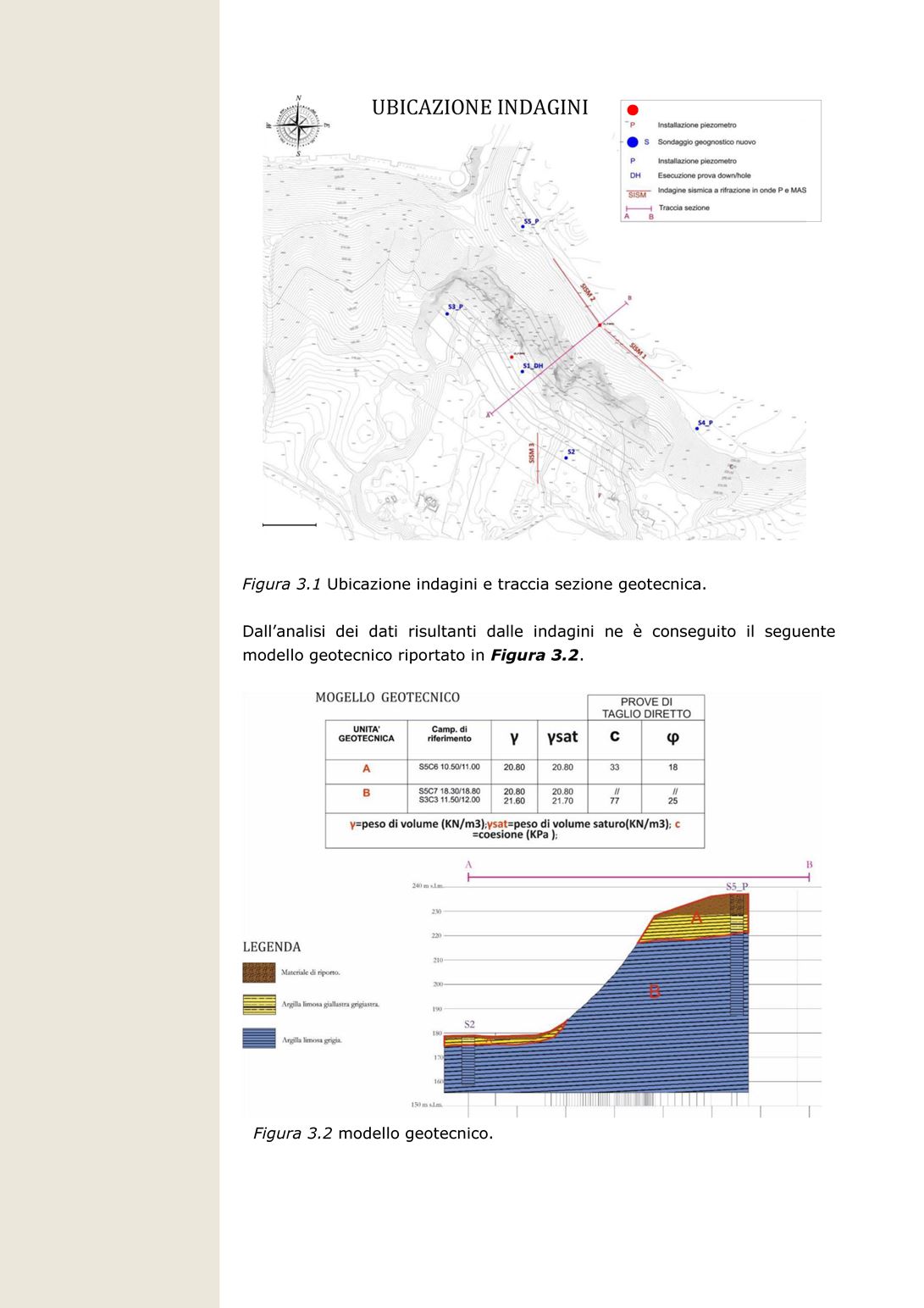Click the "Argilla limosa grigia." legend text

312,1039
